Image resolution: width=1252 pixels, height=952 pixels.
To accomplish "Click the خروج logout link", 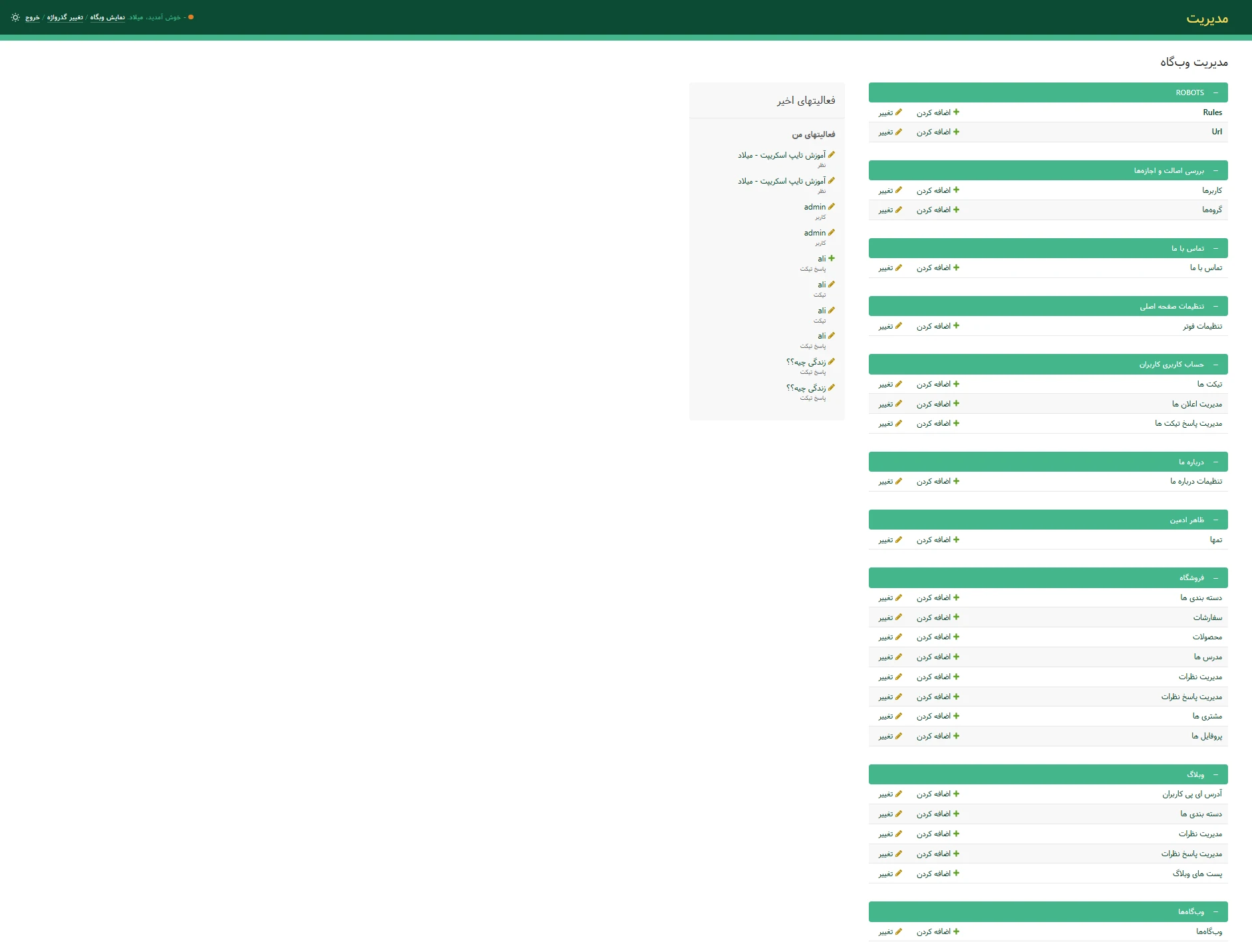I will (33, 17).
